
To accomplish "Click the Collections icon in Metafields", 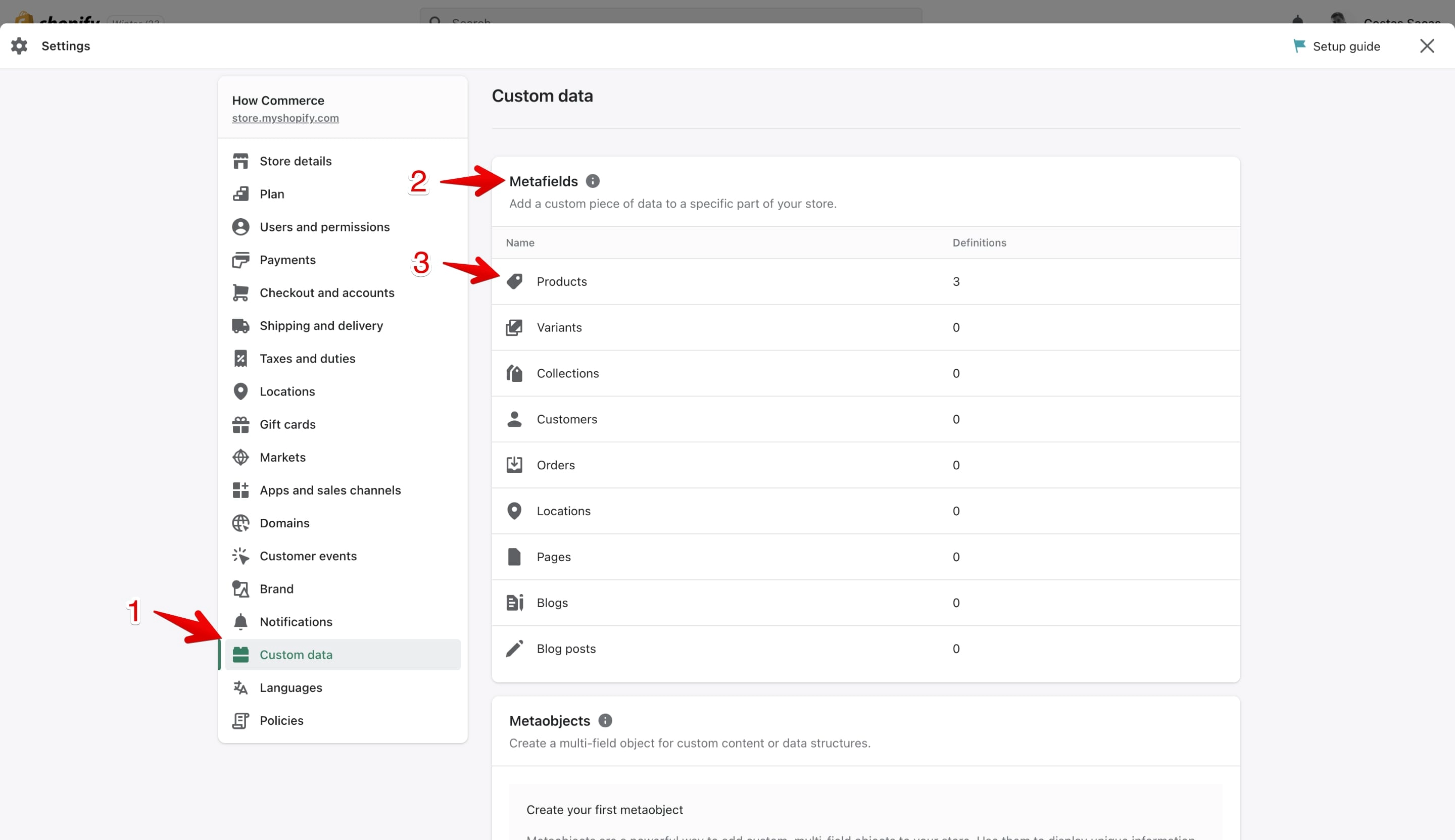I will tap(514, 373).
